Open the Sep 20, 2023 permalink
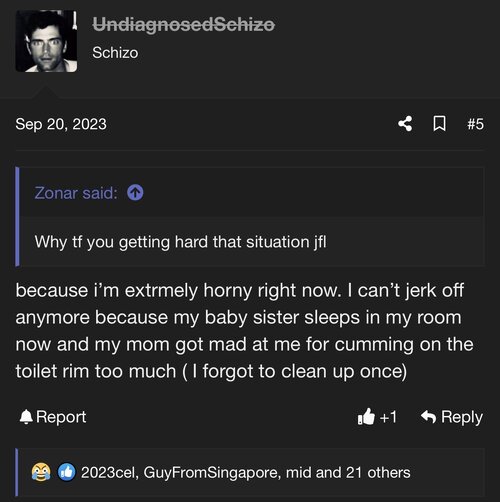This screenshot has width=500, height=502. click(61, 124)
